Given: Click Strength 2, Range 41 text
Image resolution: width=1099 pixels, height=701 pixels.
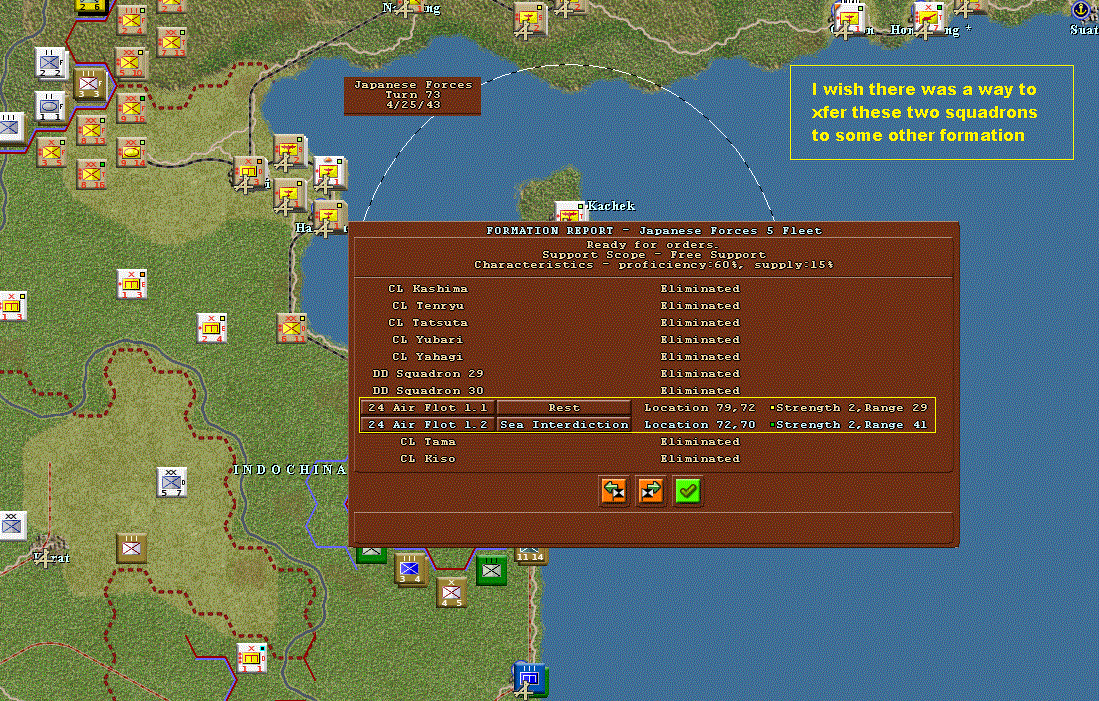Looking at the screenshot, I should [851, 424].
